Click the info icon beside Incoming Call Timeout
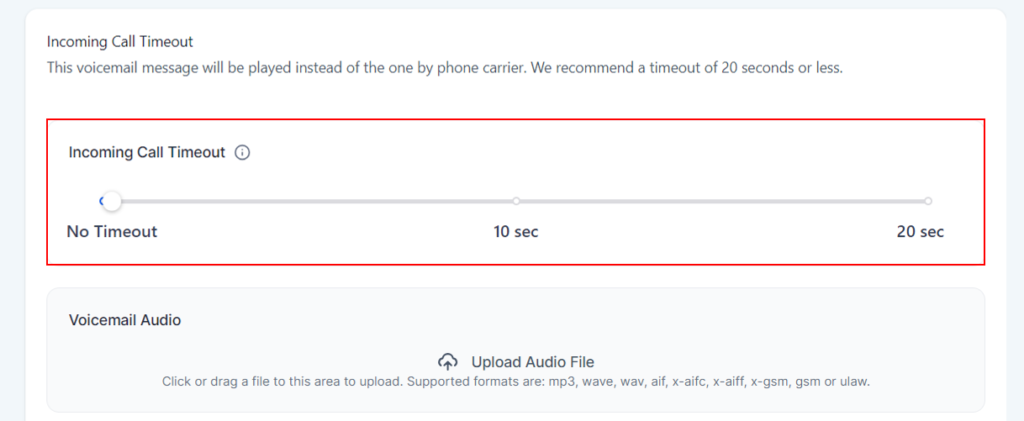 [242, 153]
